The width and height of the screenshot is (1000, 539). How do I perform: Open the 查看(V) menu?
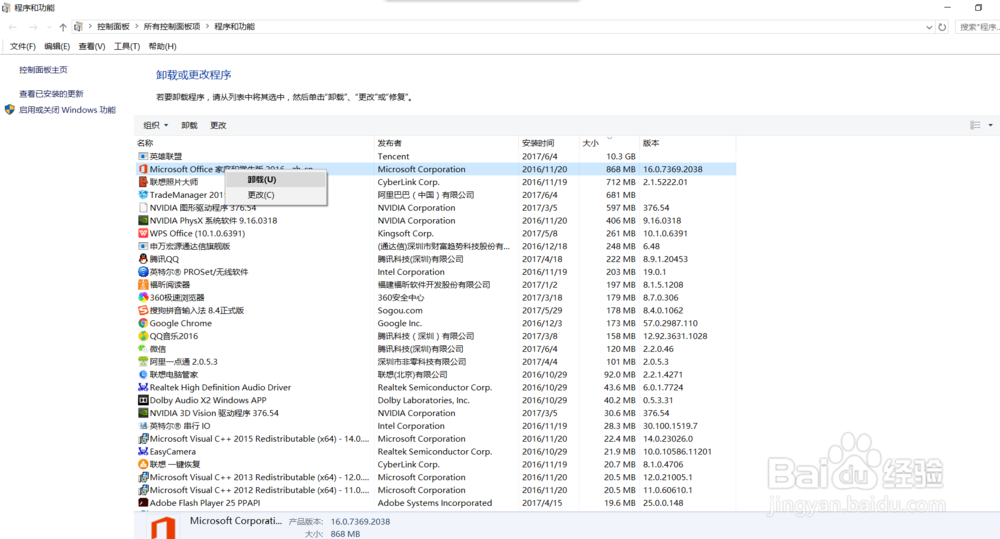pos(92,47)
